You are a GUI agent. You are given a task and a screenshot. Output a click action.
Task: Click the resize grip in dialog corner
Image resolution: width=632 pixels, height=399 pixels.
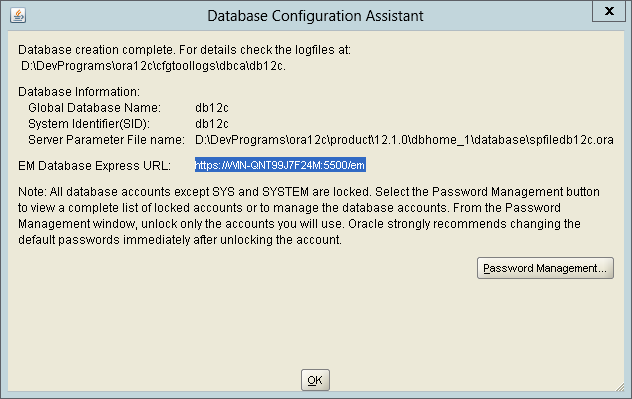click(x=620, y=387)
